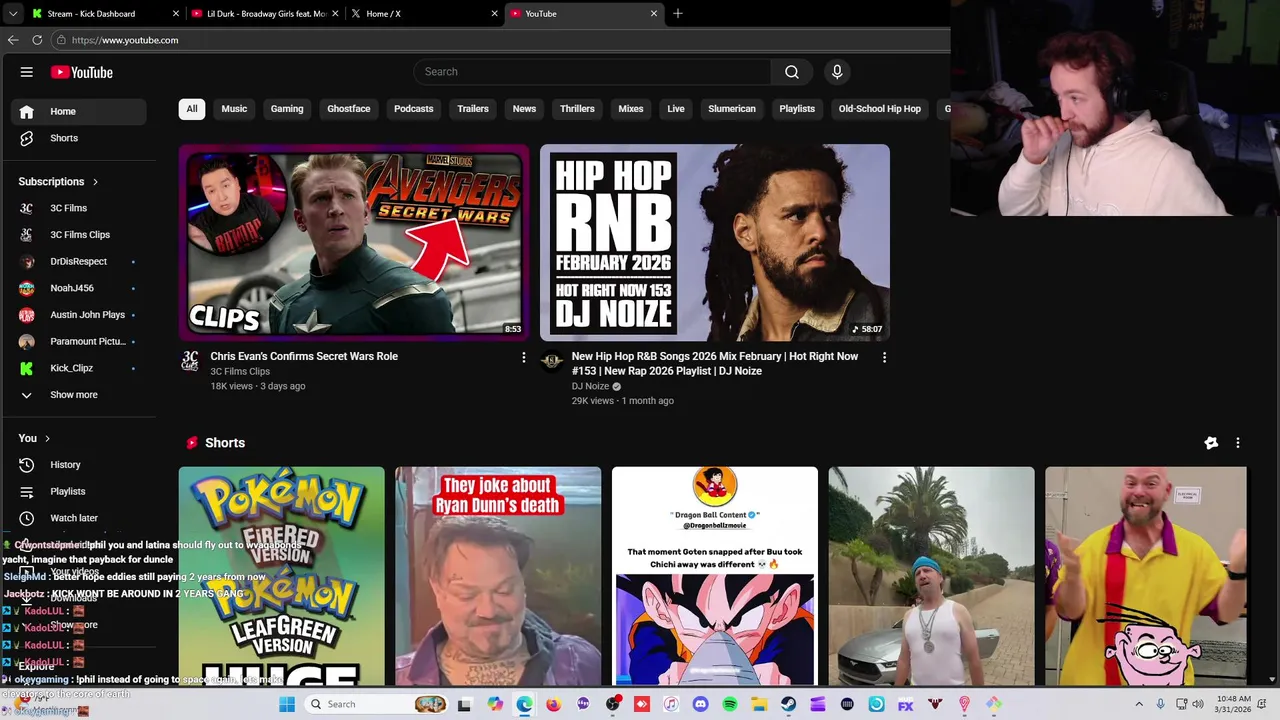The height and width of the screenshot is (720, 1280).
Task: Play the Avengers Secret Wars thumbnail
Action: coord(354,243)
